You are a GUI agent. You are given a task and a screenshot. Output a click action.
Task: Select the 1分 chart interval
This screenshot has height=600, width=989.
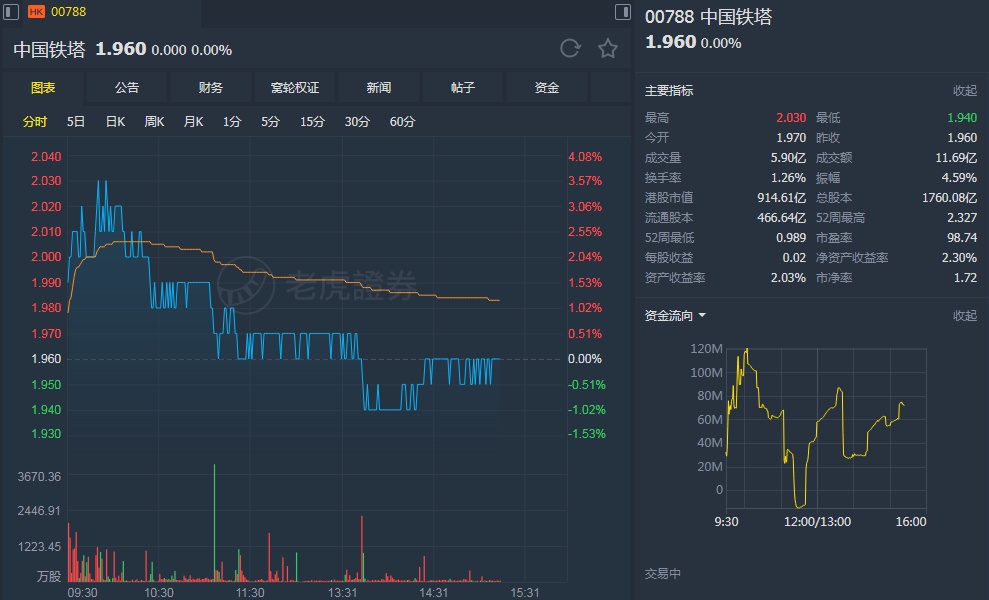point(231,122)
